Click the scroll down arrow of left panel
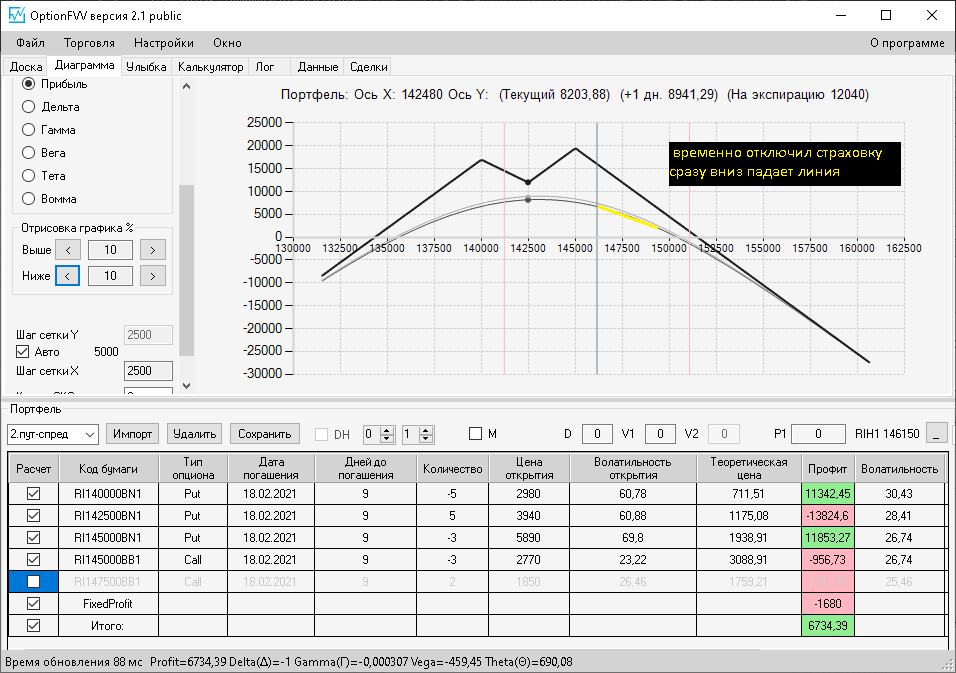 click(x=187, y=385)
